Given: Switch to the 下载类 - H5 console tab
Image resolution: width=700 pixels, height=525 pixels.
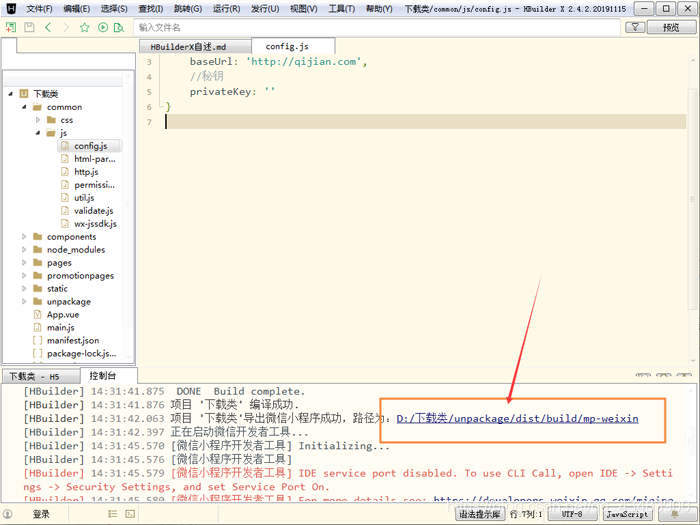Looking at the screenshot, I should point(41,376).
